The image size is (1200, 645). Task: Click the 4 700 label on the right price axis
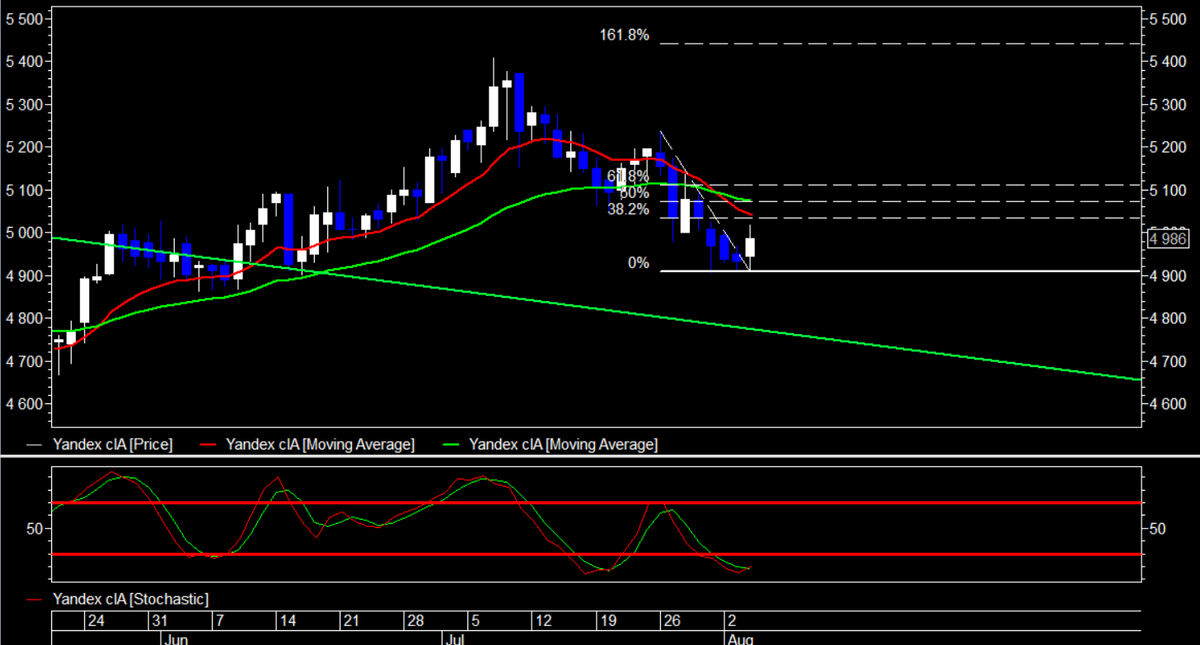point(1169,361)
